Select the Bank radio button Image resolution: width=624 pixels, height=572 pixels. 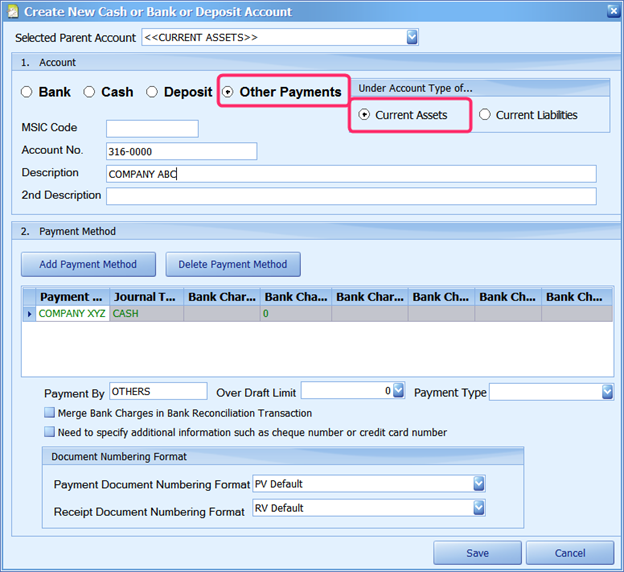coord(27,92)
